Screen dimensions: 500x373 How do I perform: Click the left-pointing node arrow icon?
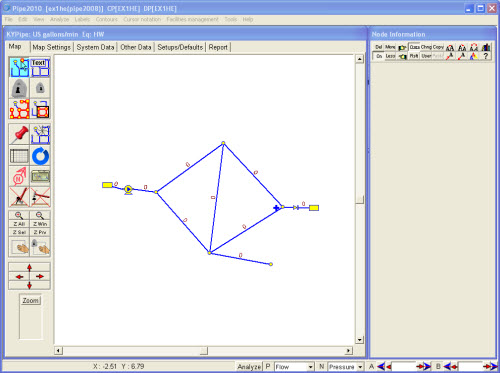[402, 56]
